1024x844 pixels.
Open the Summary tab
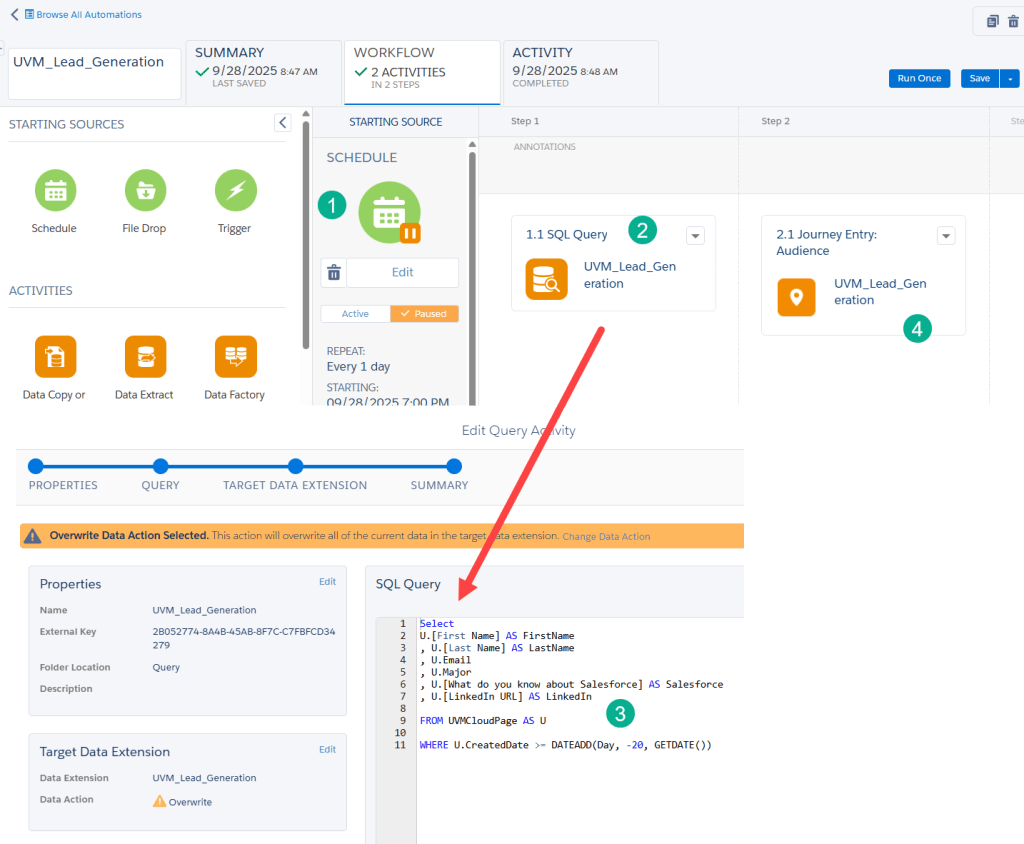tap(262, 70)
